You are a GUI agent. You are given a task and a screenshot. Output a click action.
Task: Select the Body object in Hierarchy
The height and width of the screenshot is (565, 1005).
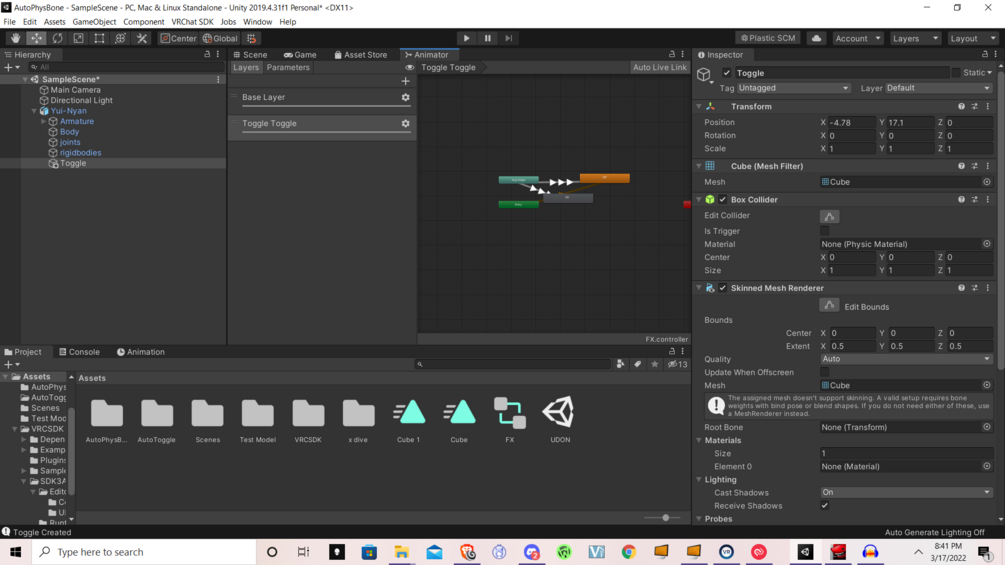point(69,131)
